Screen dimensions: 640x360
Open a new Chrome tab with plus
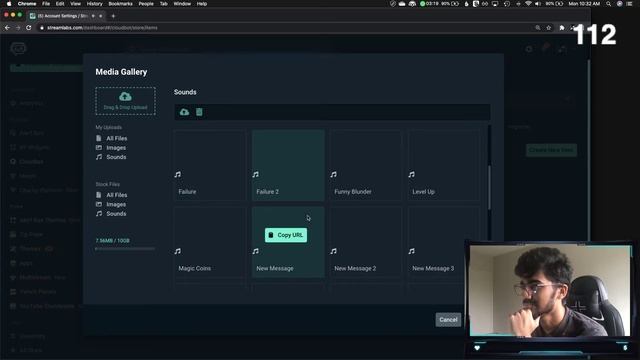tap(113, 16)
